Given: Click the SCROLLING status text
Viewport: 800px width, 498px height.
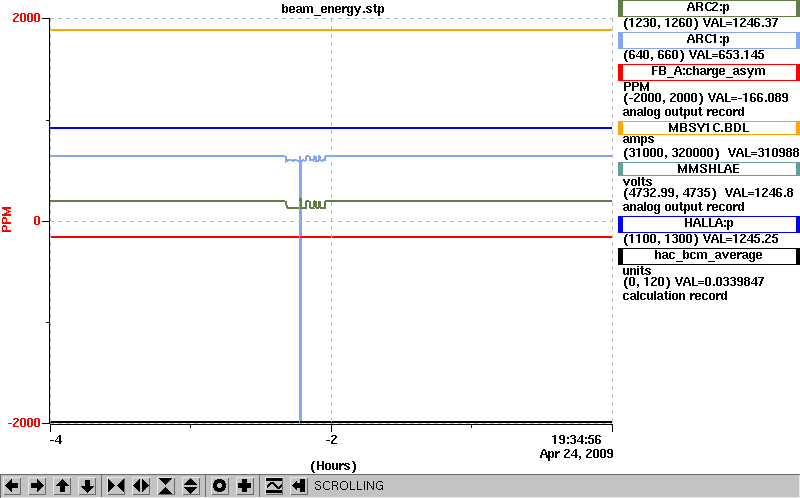Looking at the screenshot, I should pyautogui.click(x=348, y=486).
